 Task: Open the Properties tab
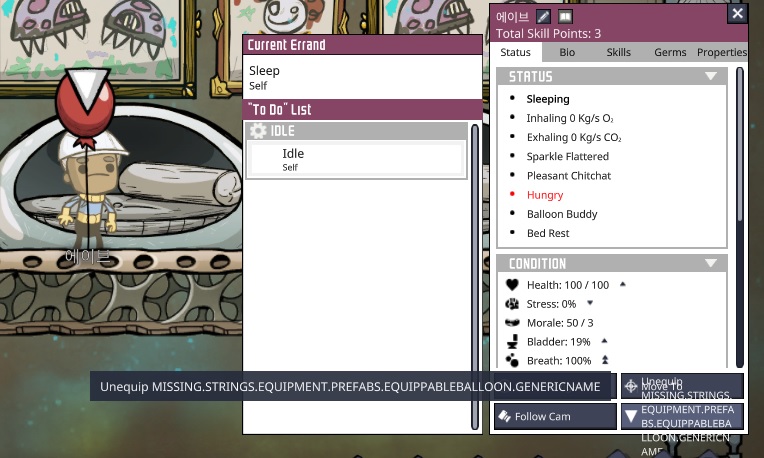[722, 52]
